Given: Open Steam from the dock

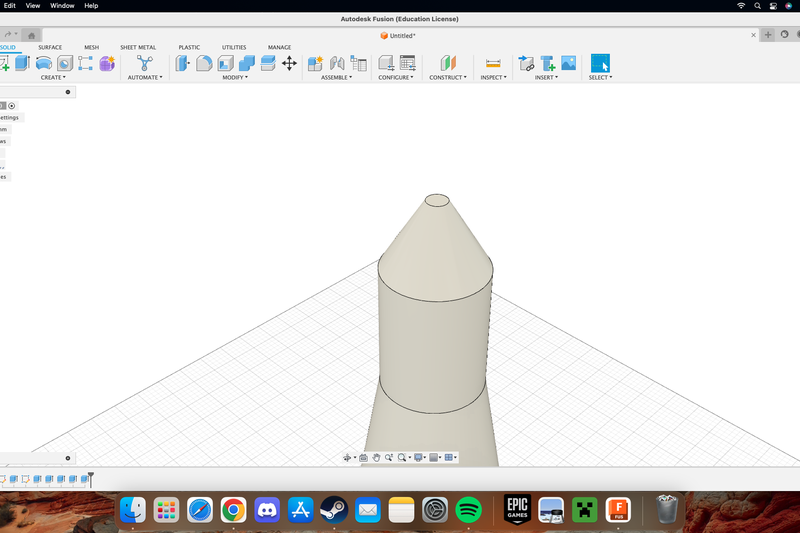Looking at the screenshot, I should coord(334,510).
